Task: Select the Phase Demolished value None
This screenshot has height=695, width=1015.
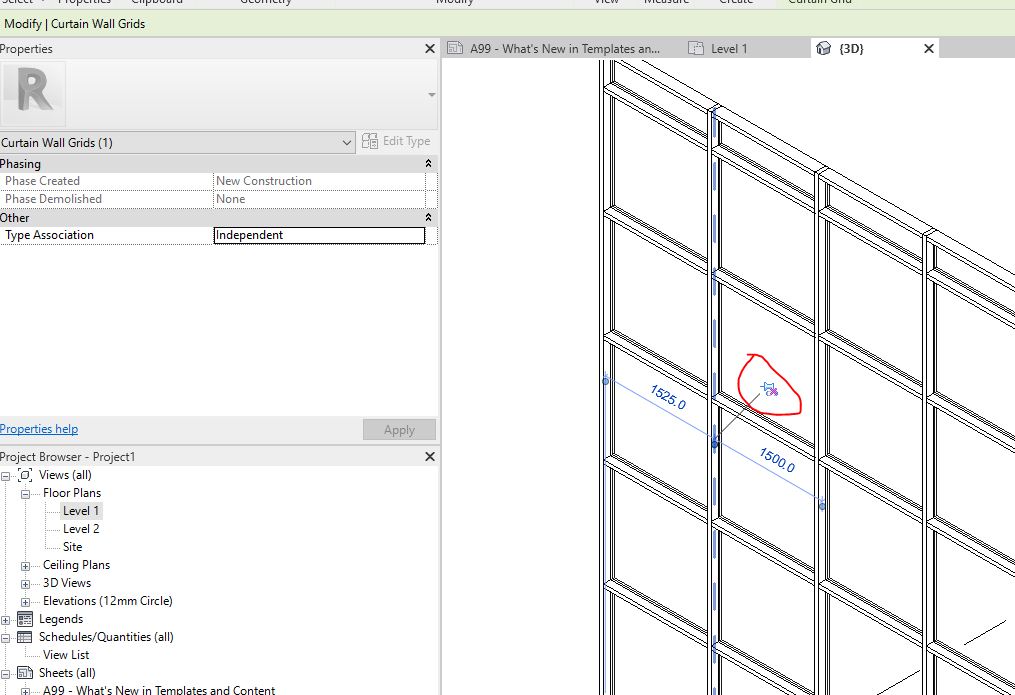Action: (319, 199)
